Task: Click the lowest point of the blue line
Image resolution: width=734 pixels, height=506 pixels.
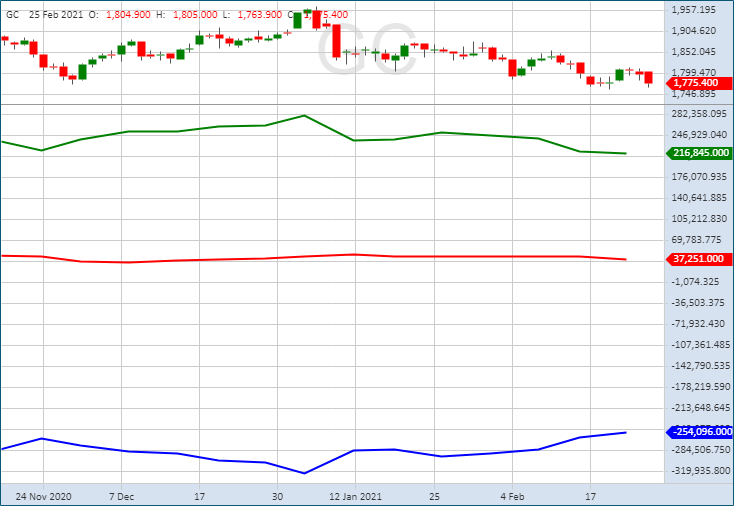Action: (304, 473)
